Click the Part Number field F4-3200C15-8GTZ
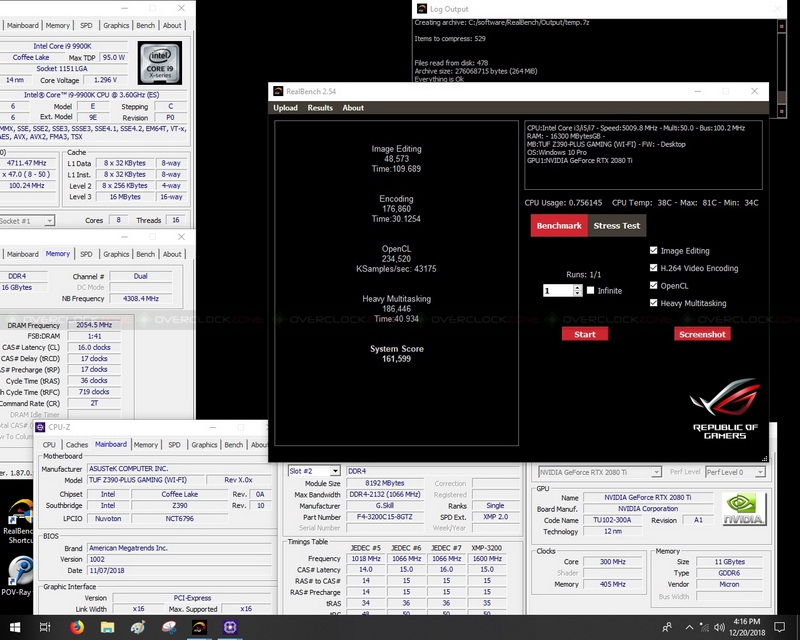This screenshot has width=800, height=640. 385,516
